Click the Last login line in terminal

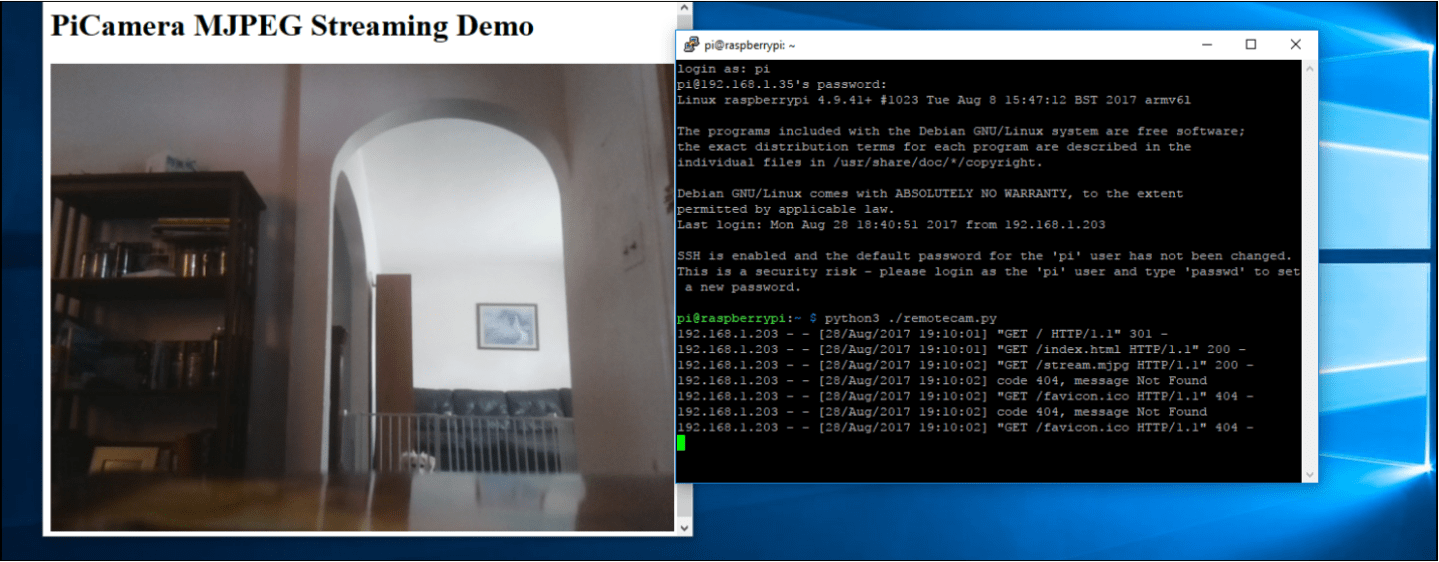tap(890, 225)
